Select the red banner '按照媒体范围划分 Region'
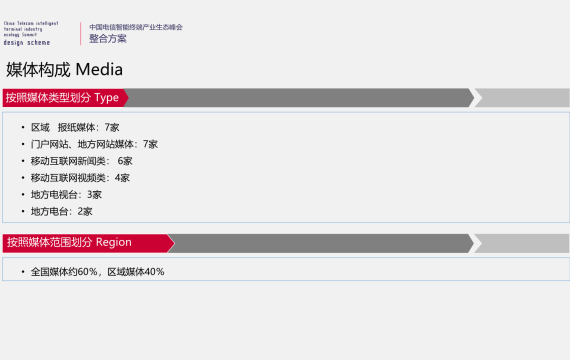Image resolution: width=570 pixels, height=360 pixels. [89, 243]
